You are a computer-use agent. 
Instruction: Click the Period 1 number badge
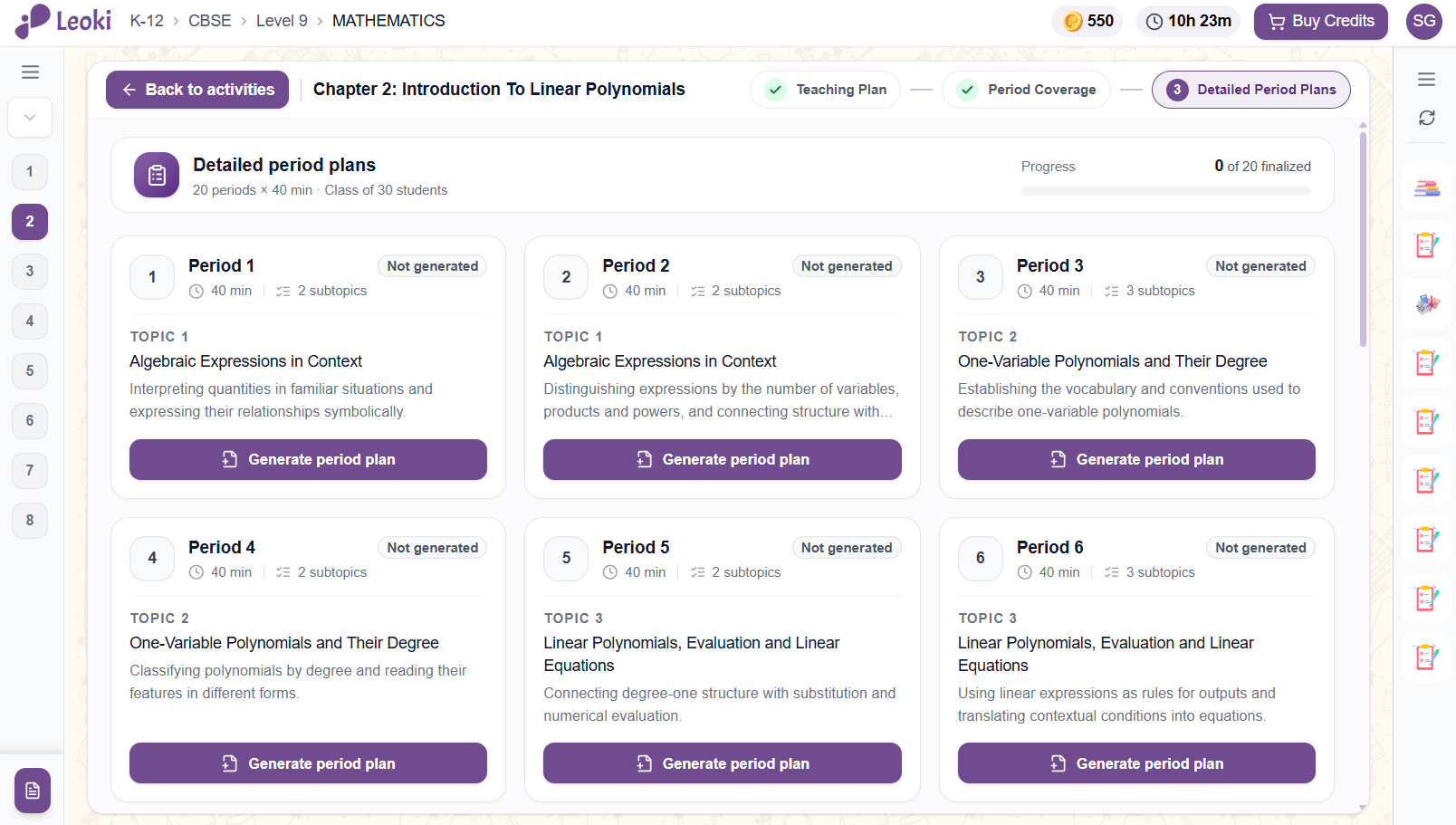point(152,277)
